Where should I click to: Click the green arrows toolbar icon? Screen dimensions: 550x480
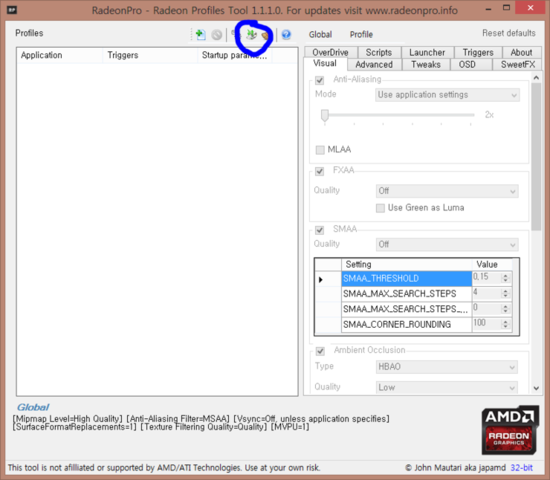tap(251, 34)
